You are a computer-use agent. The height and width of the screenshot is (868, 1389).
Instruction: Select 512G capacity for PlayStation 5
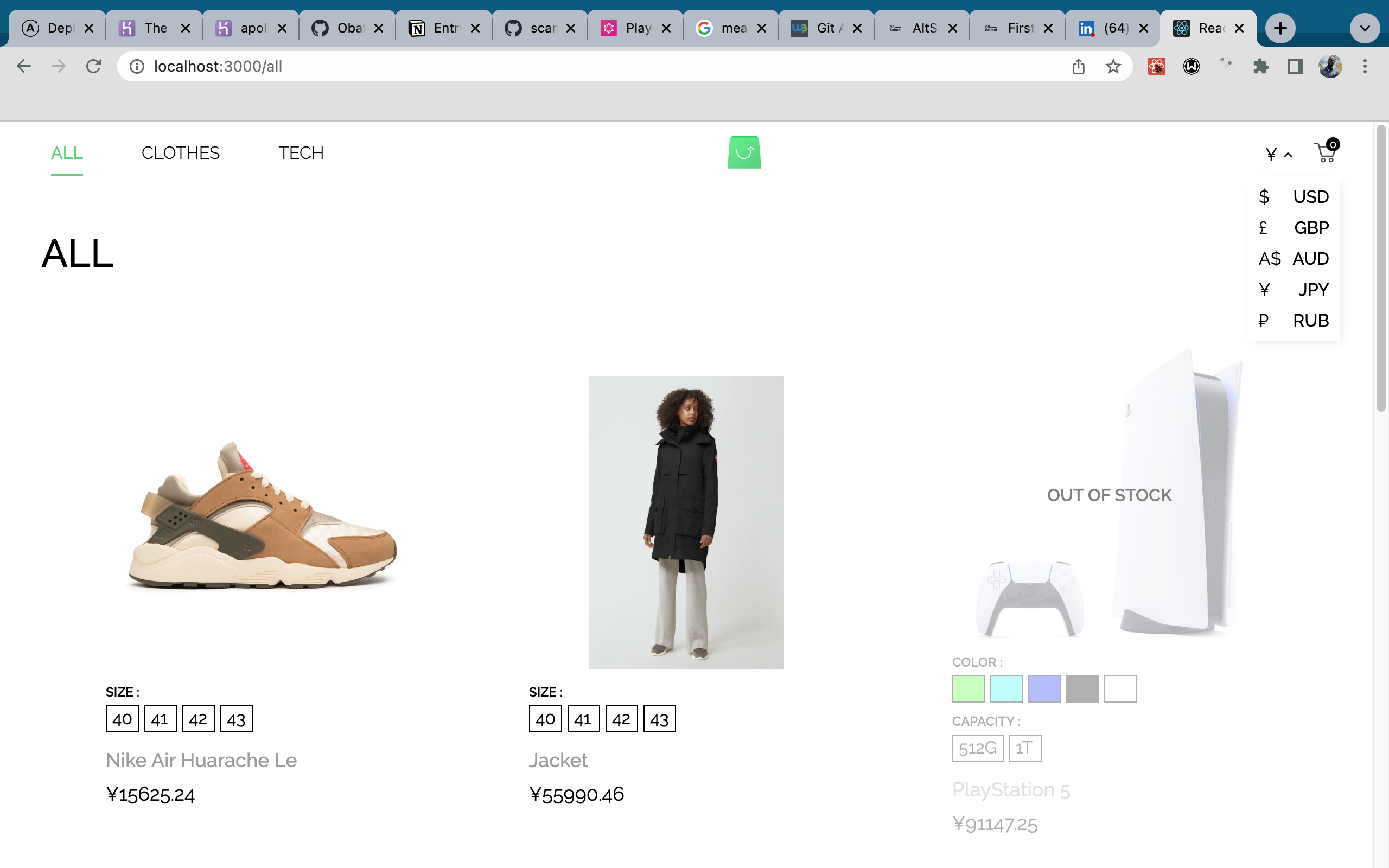tap(978, 748)
